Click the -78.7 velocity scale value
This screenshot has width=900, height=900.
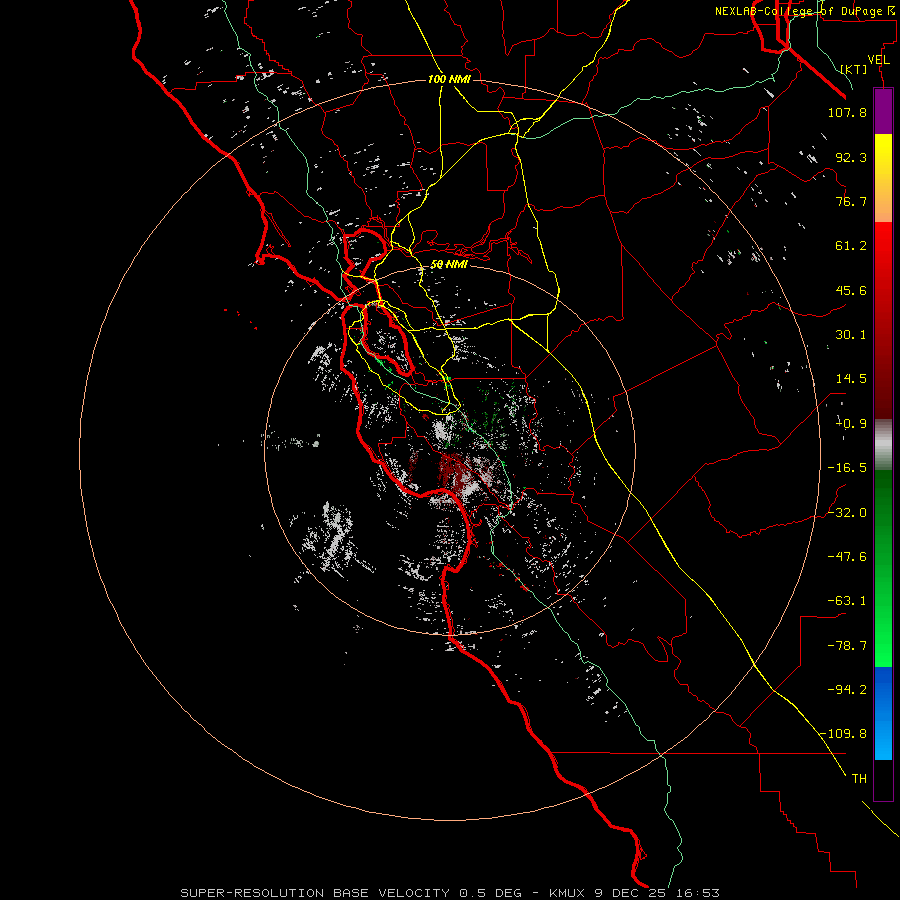(x=847, y=646)
